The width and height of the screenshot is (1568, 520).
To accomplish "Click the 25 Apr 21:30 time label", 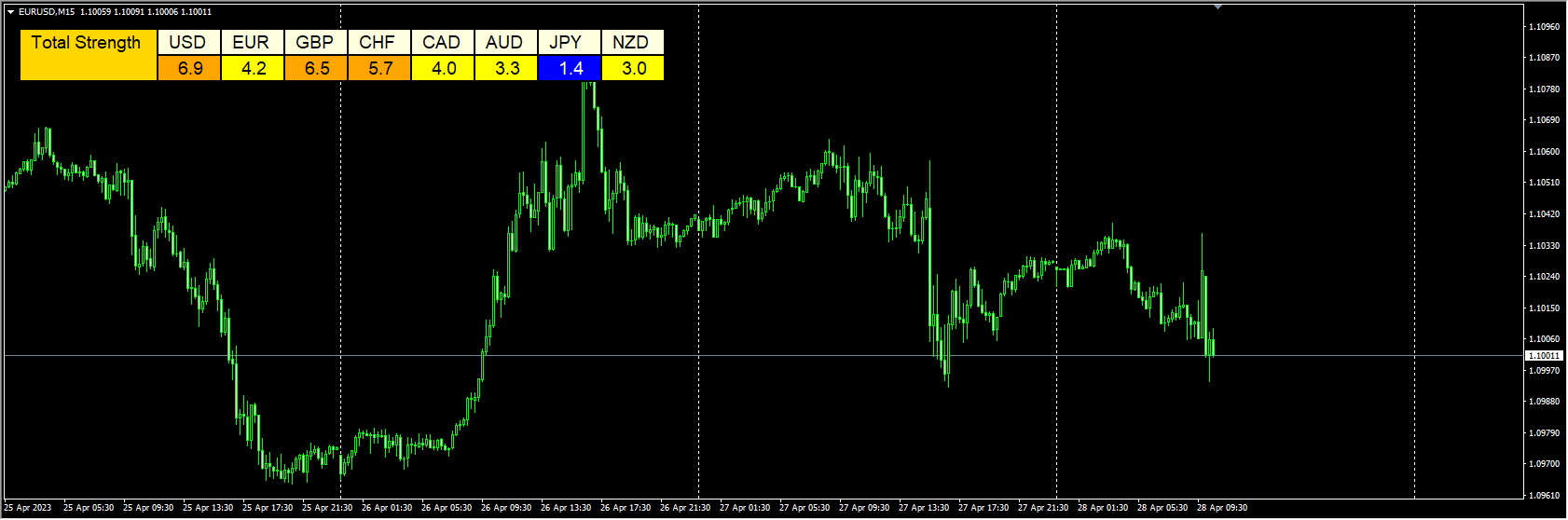I will point(327,508).
